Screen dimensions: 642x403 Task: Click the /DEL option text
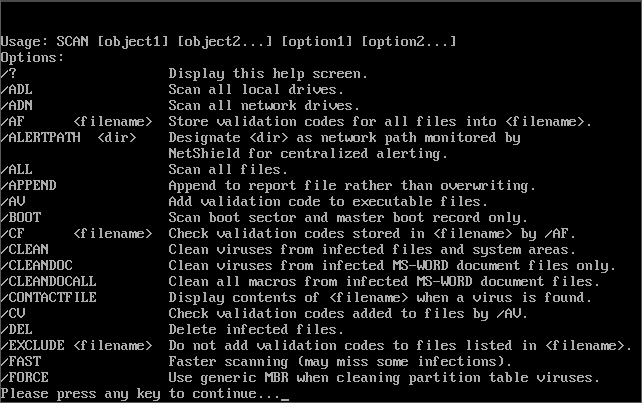click(x=17, y=330)
